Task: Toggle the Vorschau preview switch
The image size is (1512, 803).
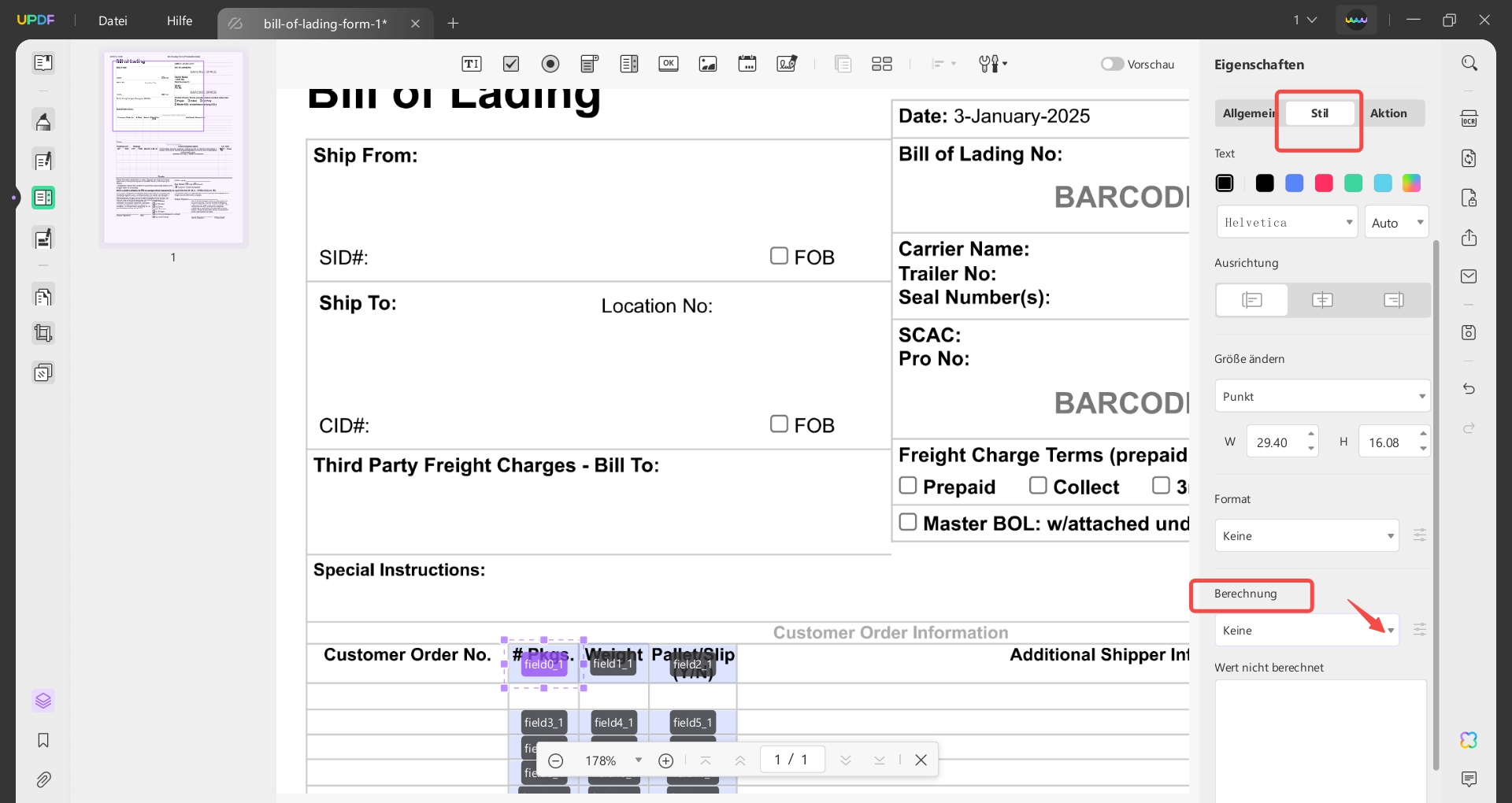Action: pos(1112,64)
